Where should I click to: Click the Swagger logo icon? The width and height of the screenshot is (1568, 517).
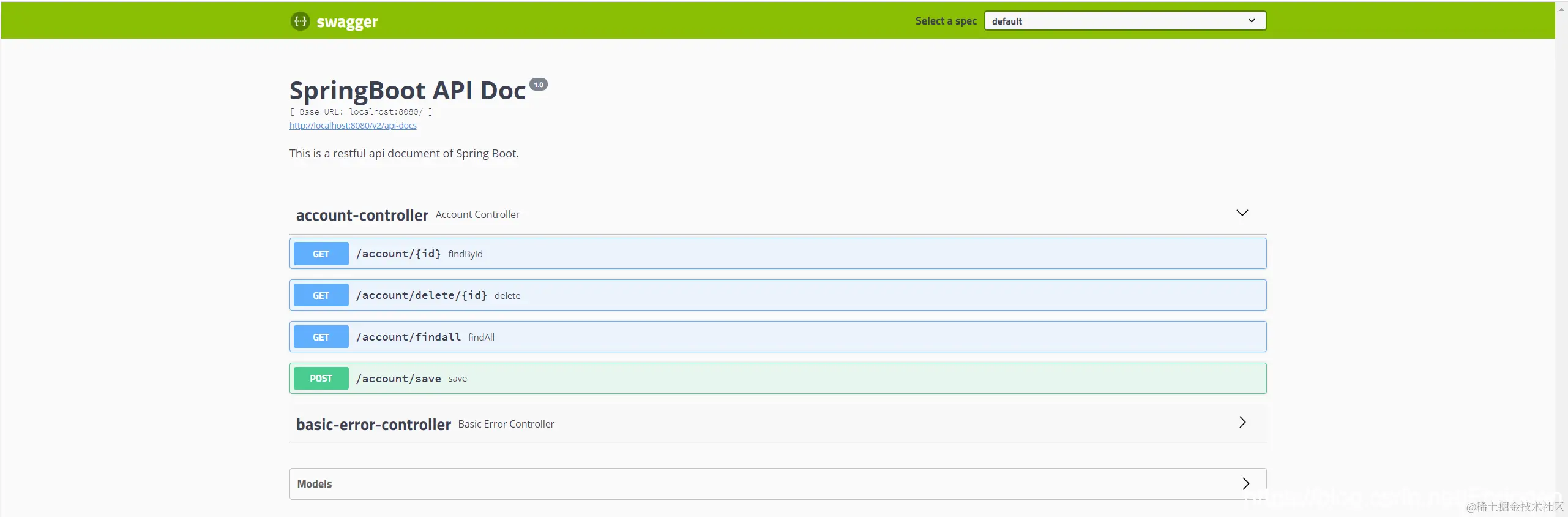tap(300, 21)
